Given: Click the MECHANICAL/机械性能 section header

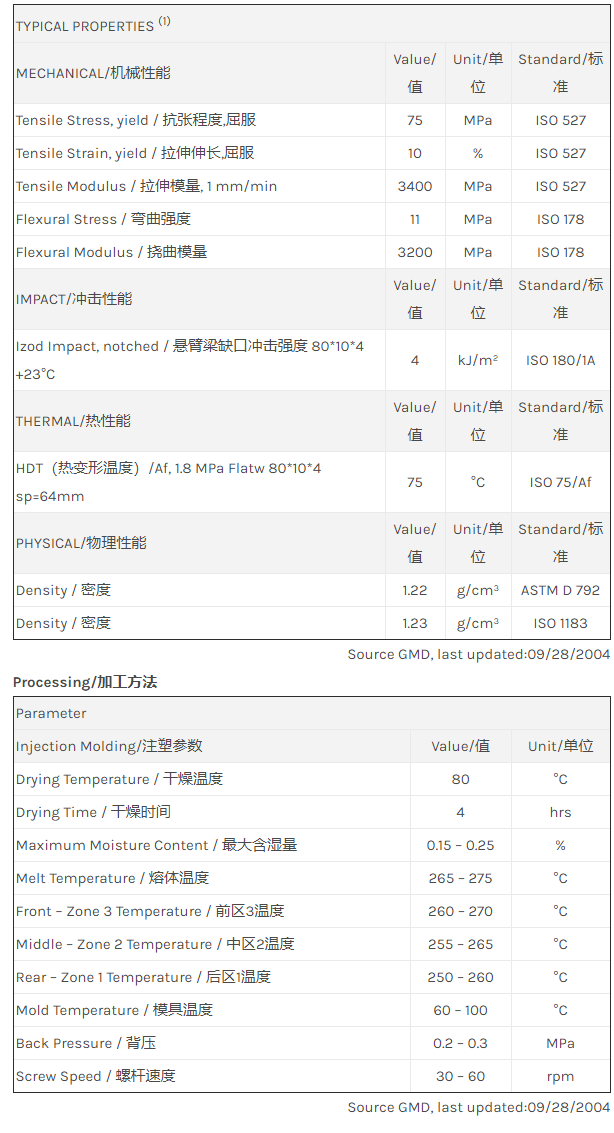Looking at the screenshot, I should click(x=93, y=73).
